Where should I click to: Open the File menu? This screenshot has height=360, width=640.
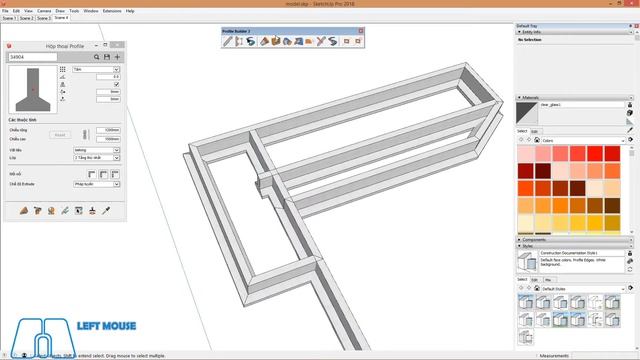[5, 11]
